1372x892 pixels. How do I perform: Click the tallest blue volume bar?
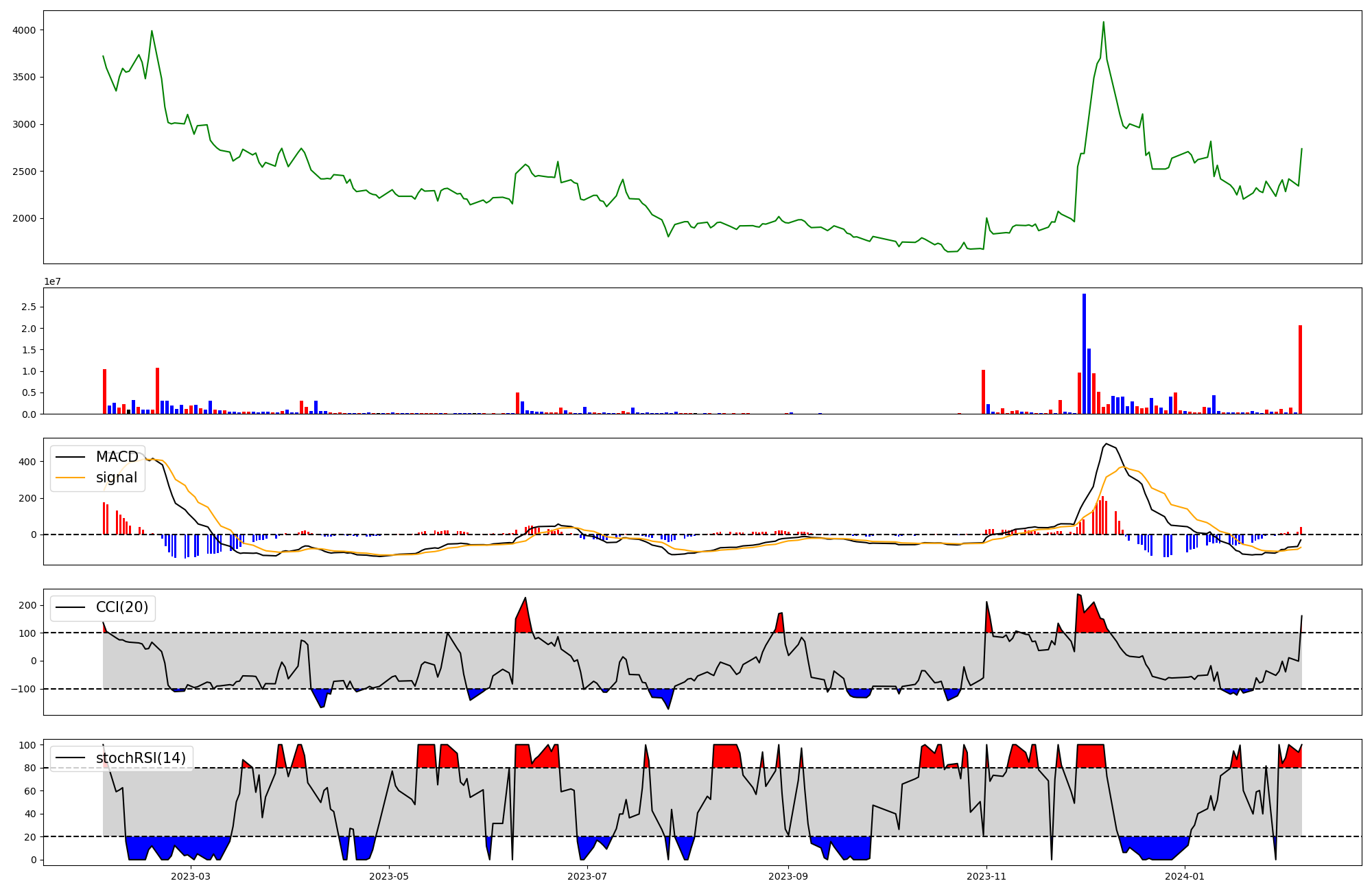click(1084, 353)
